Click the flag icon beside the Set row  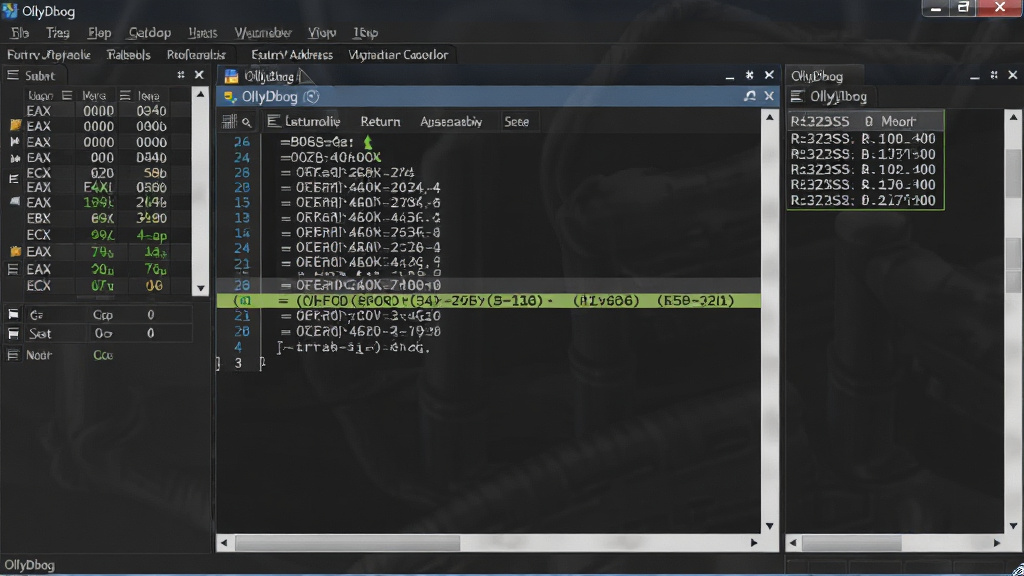coord(13,334)
